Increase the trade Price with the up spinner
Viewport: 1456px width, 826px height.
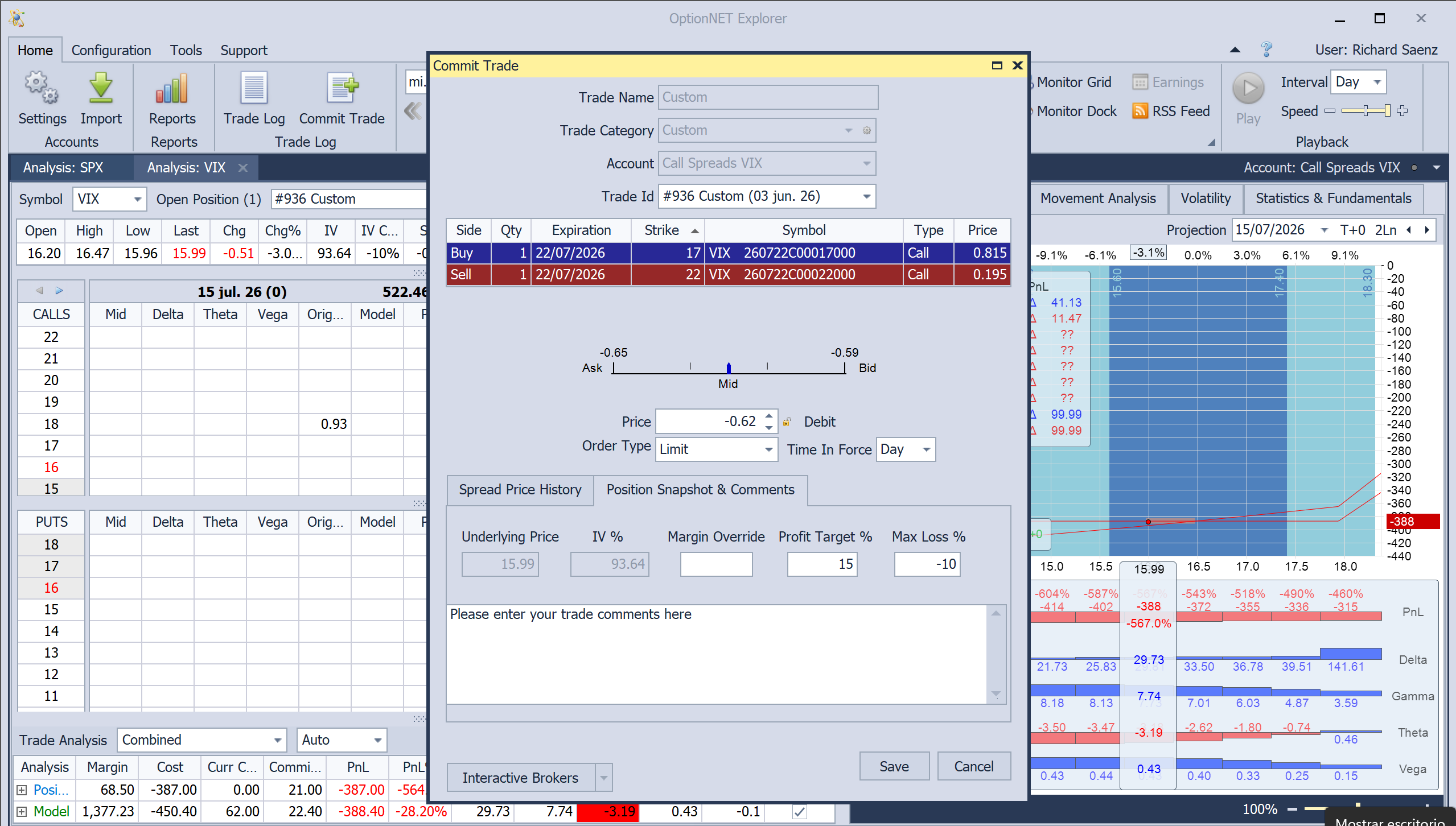coord(769,416)
